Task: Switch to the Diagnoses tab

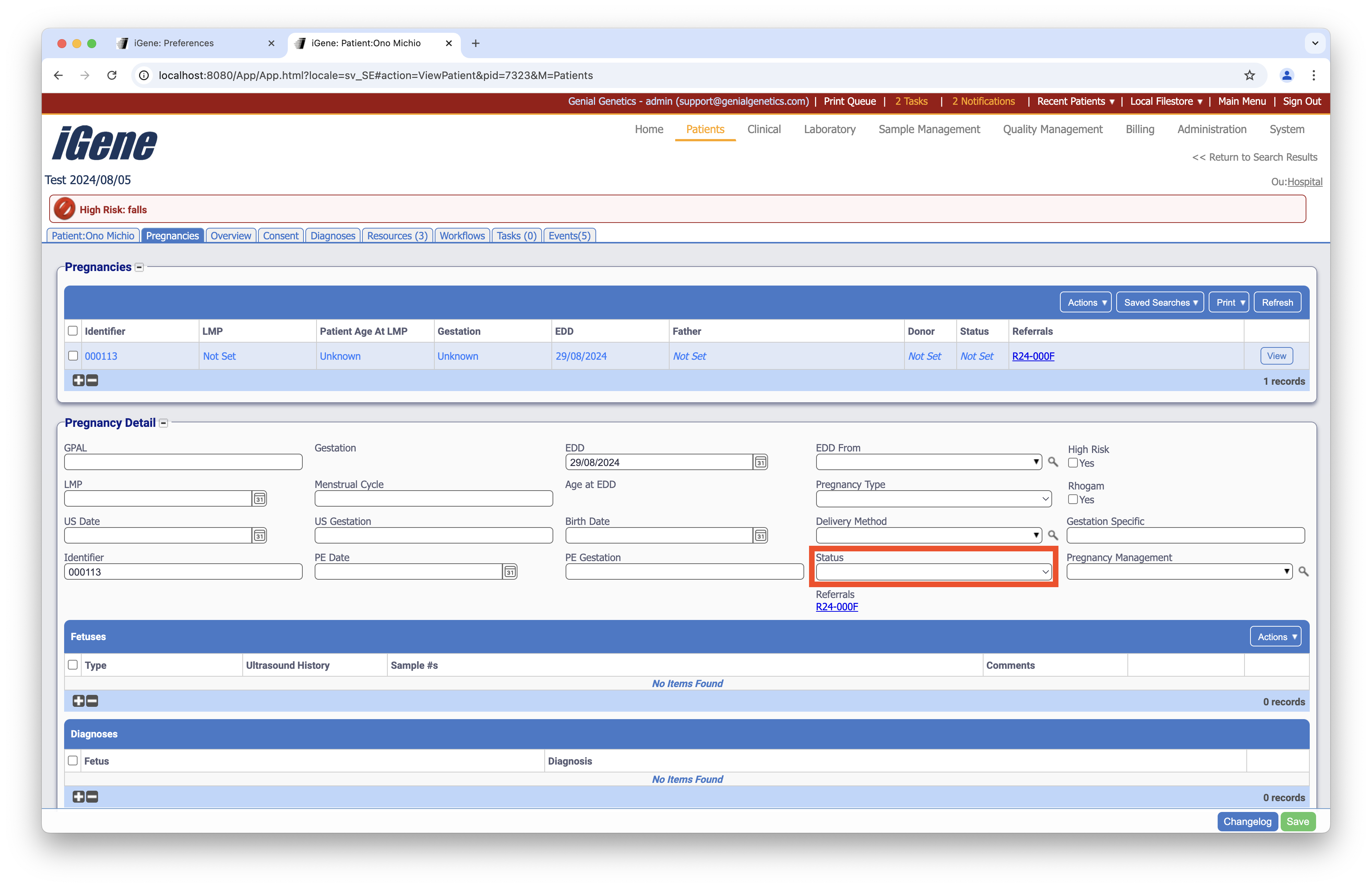Action: 333,236
